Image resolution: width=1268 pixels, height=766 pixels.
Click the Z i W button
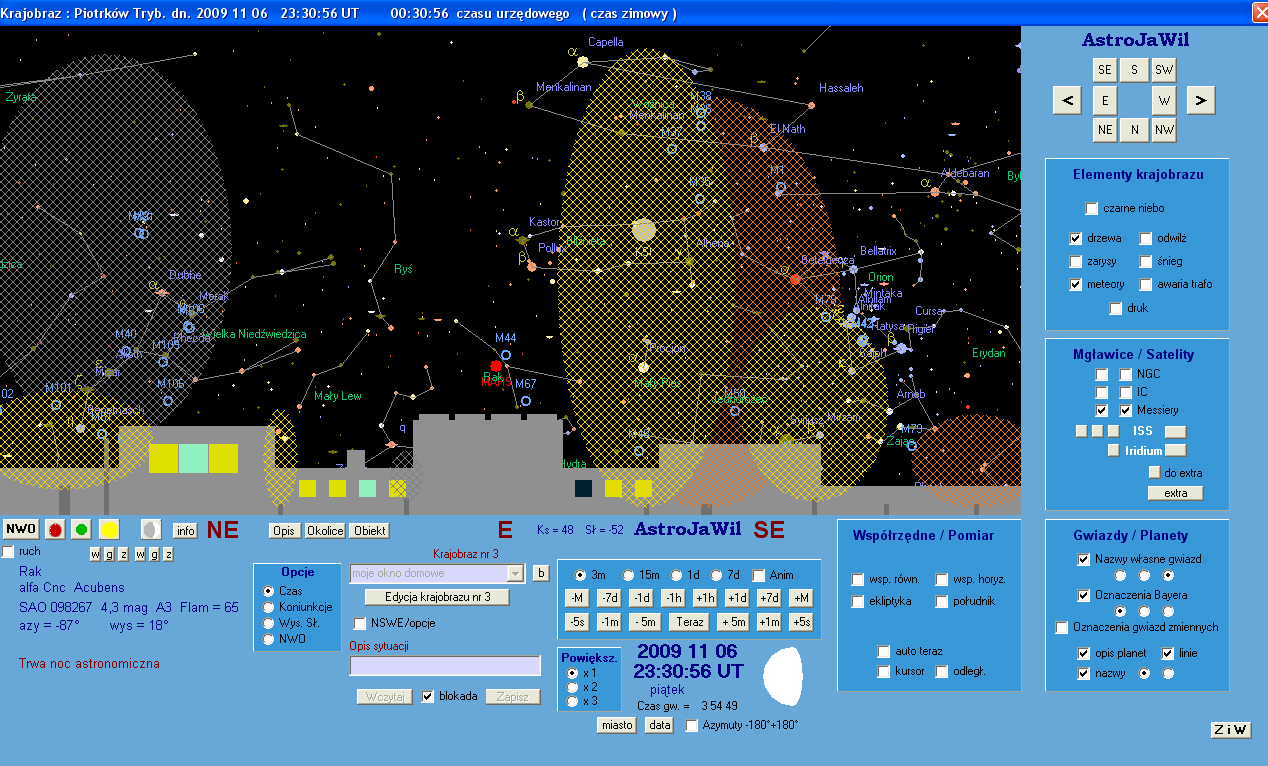[x=1231, y=730]
